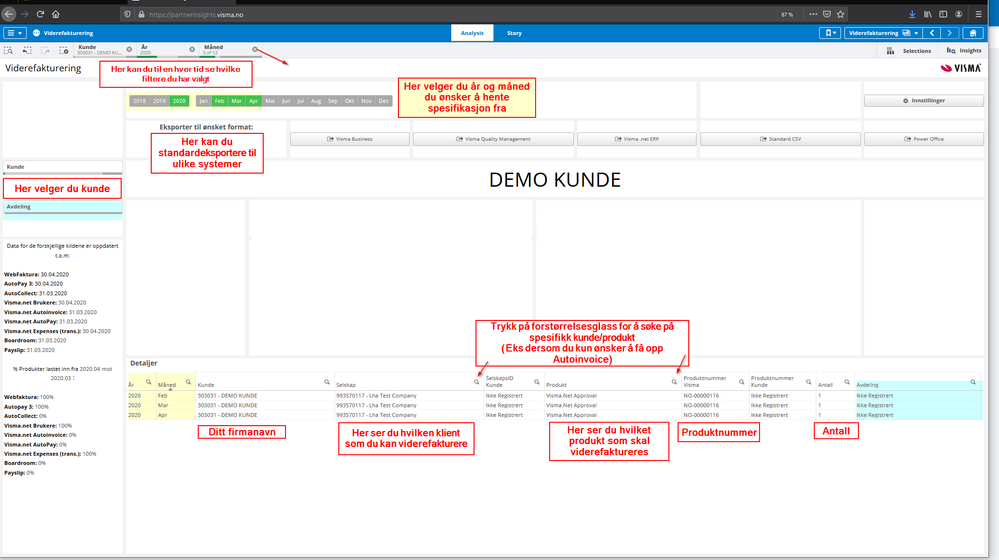Open the app overview icon
Screen dimensions: 999x560
point(972,33)
